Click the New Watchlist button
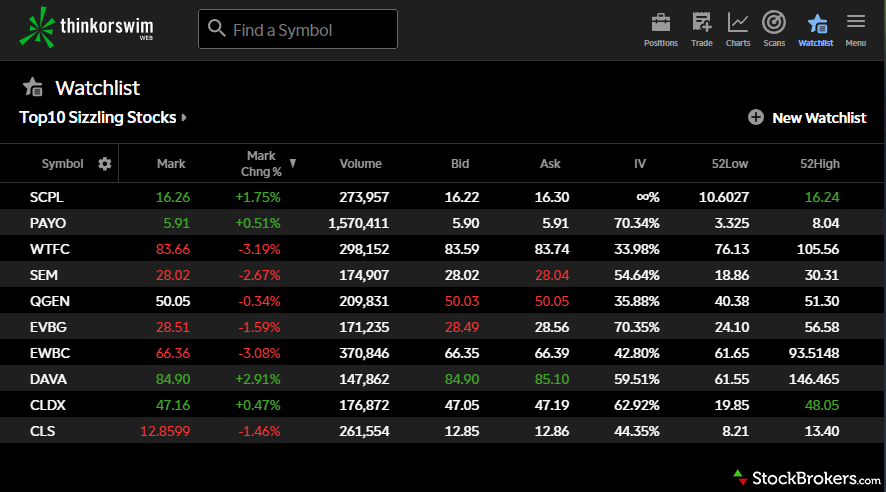The width and height of the screenshot is (886, 492). 818,118
